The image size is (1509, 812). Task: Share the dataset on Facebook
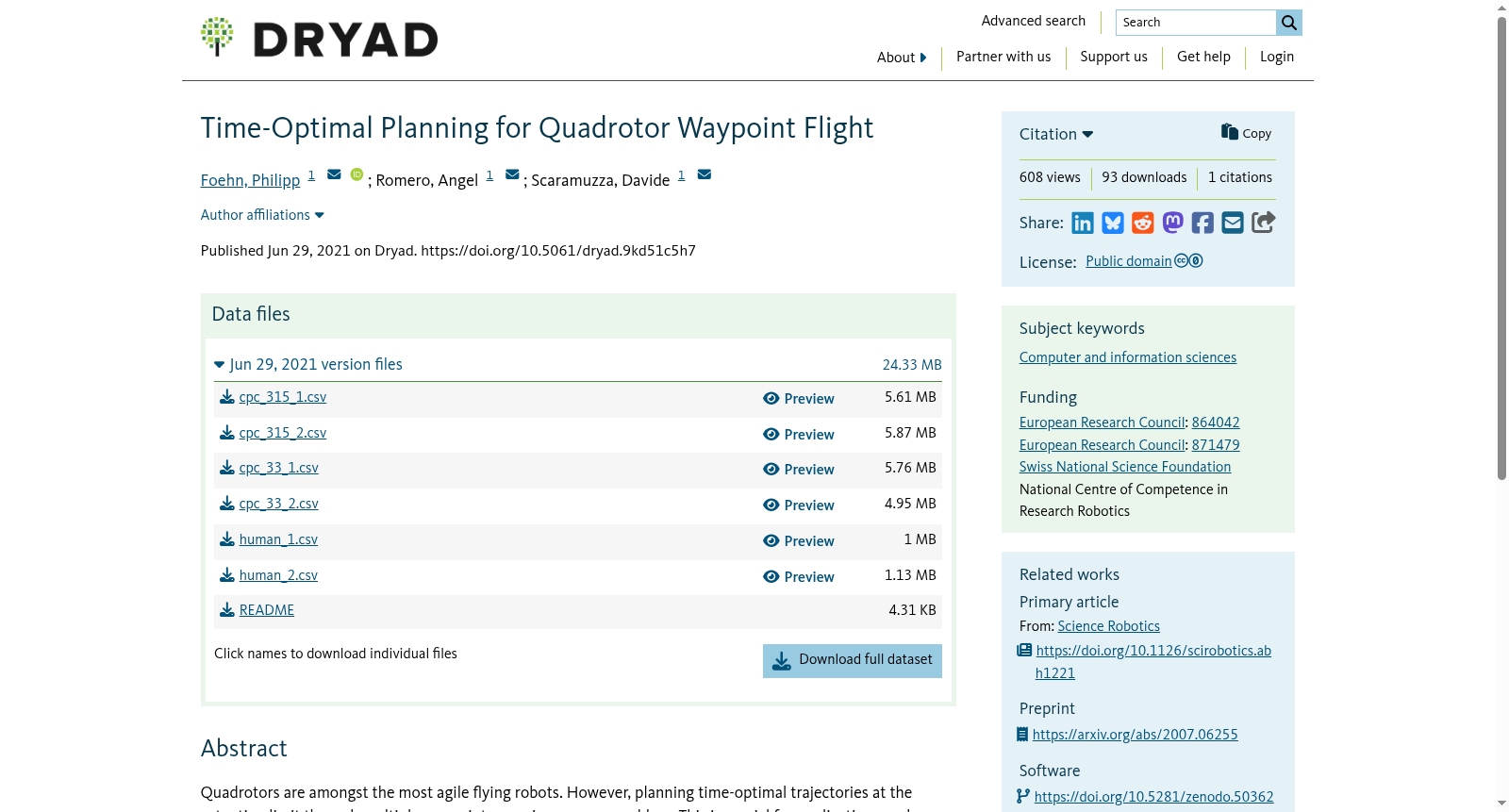1202,223
